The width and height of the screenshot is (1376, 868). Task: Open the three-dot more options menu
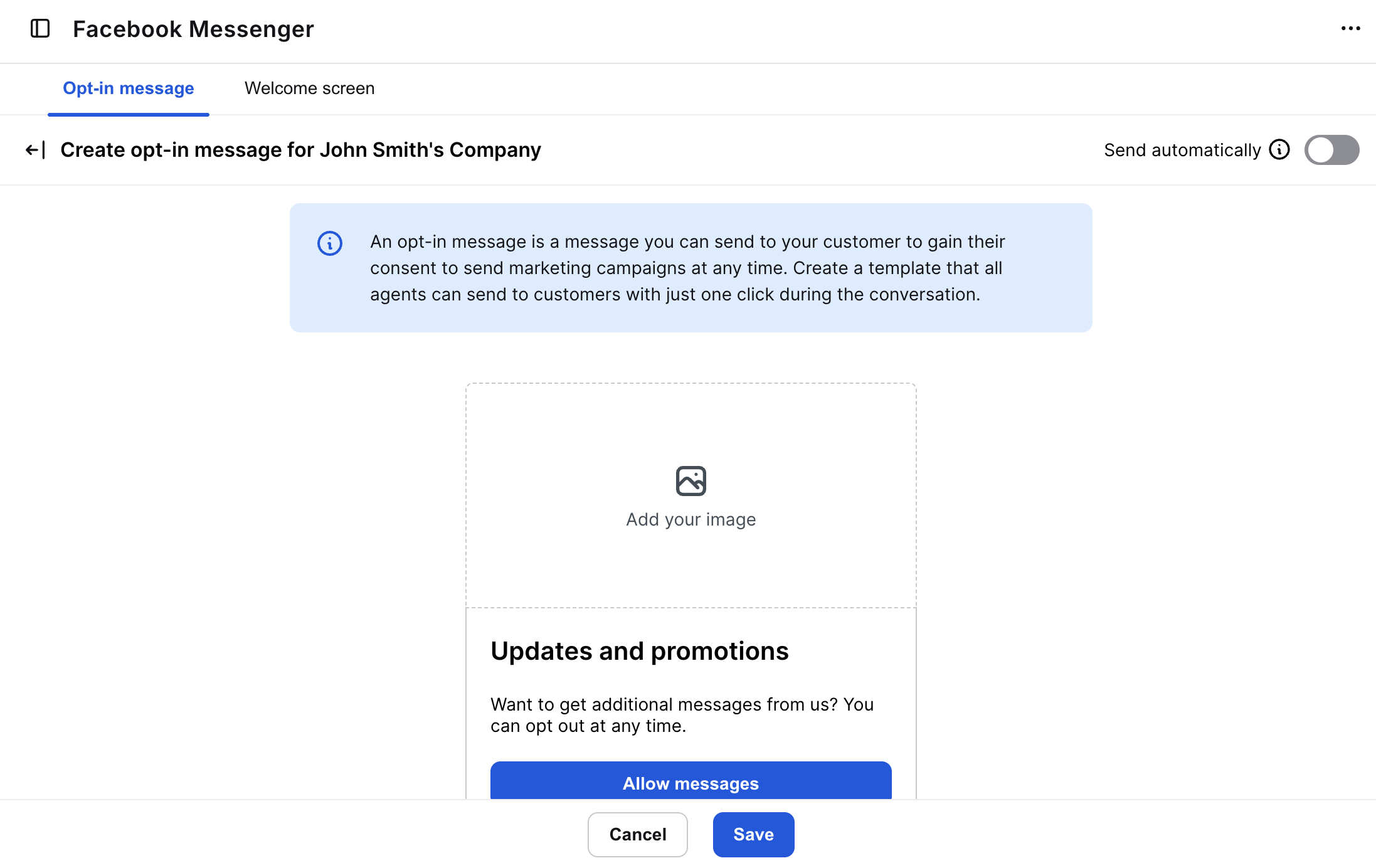[x=1350, y=29]
